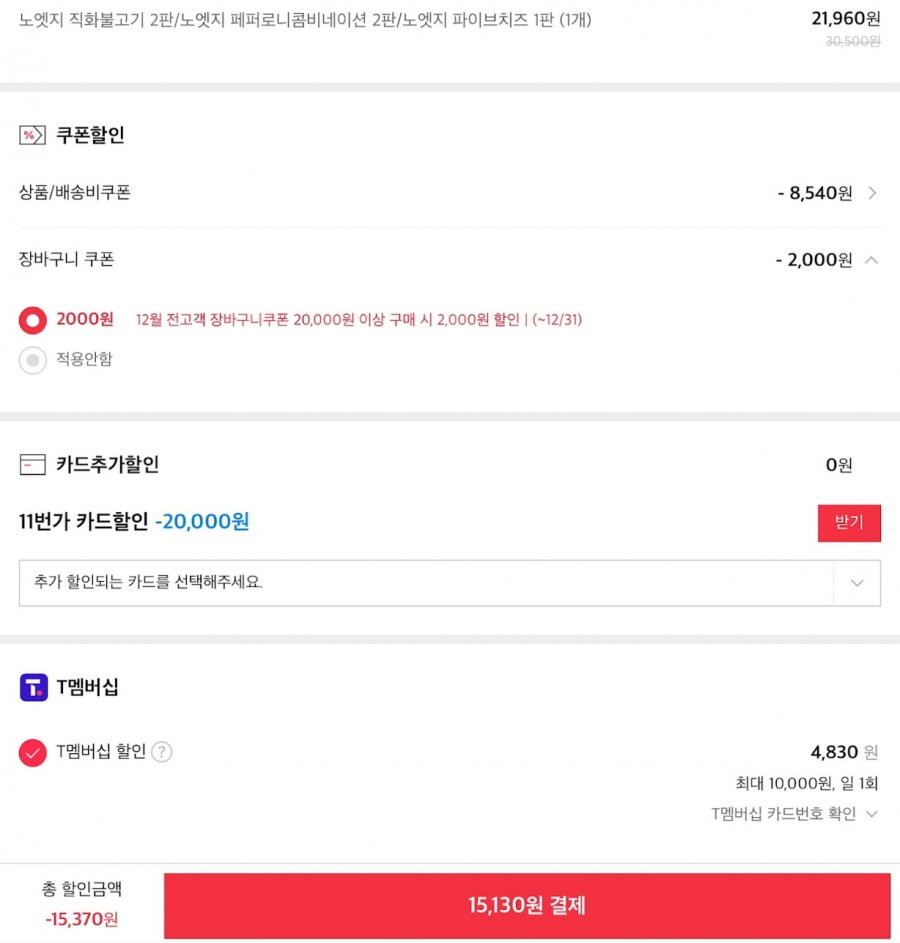Collapse the 장바구니 쿠폰 section chevron
This screenshot has height=943, width=900.
click(872, 260)
